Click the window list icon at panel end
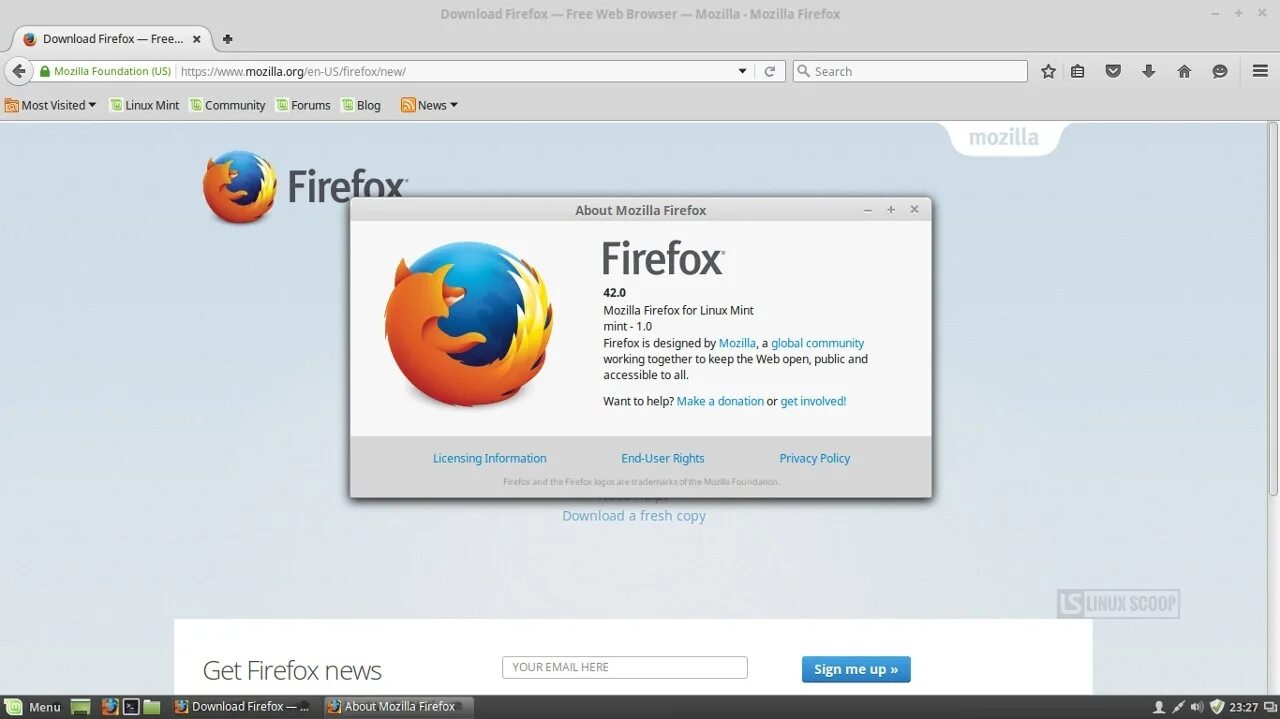Screen dimensions: 1280x719 pyautogui.click(x=1270, y=707)
